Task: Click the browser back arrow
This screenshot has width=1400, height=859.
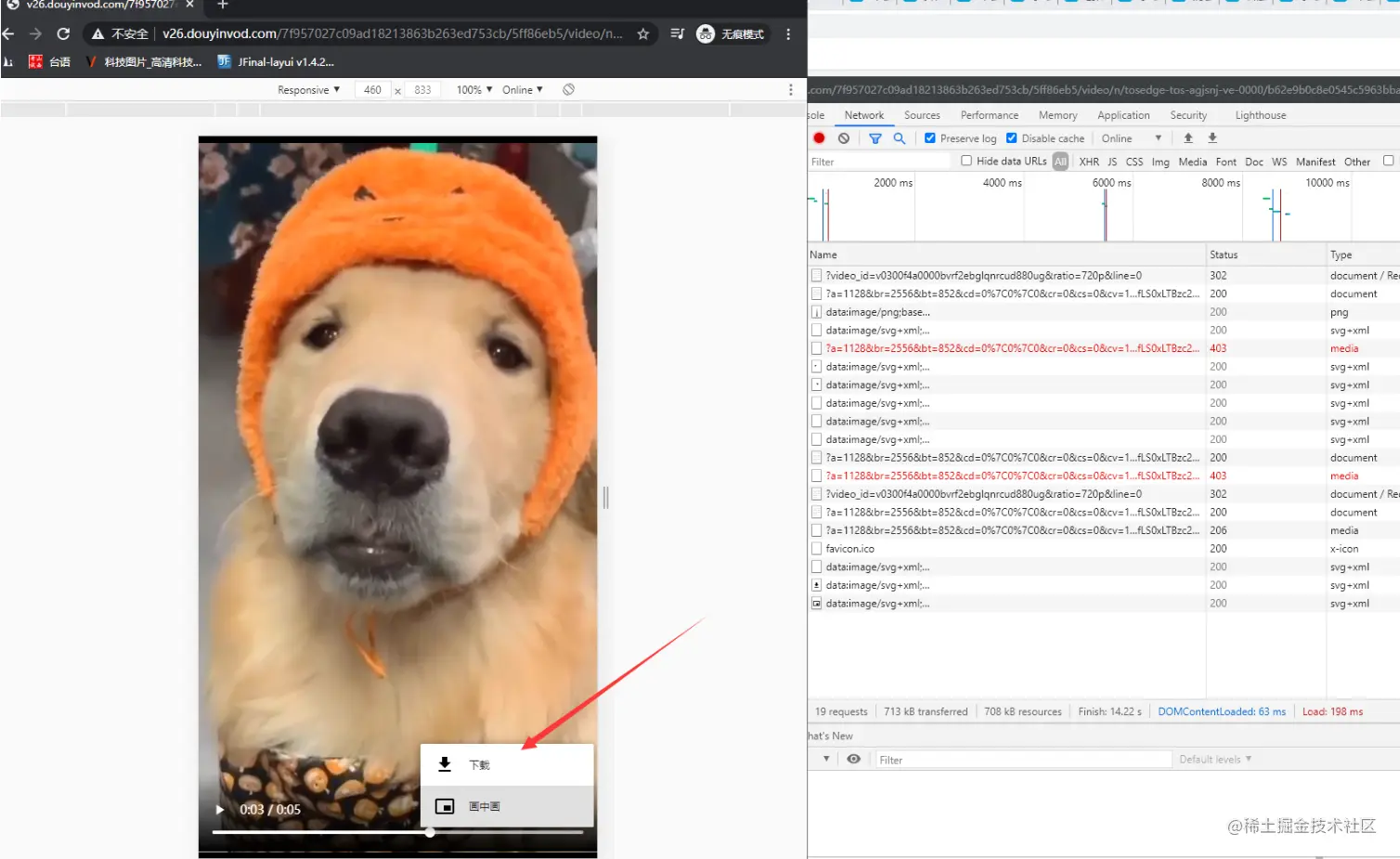Action: (x=8, y=34)
